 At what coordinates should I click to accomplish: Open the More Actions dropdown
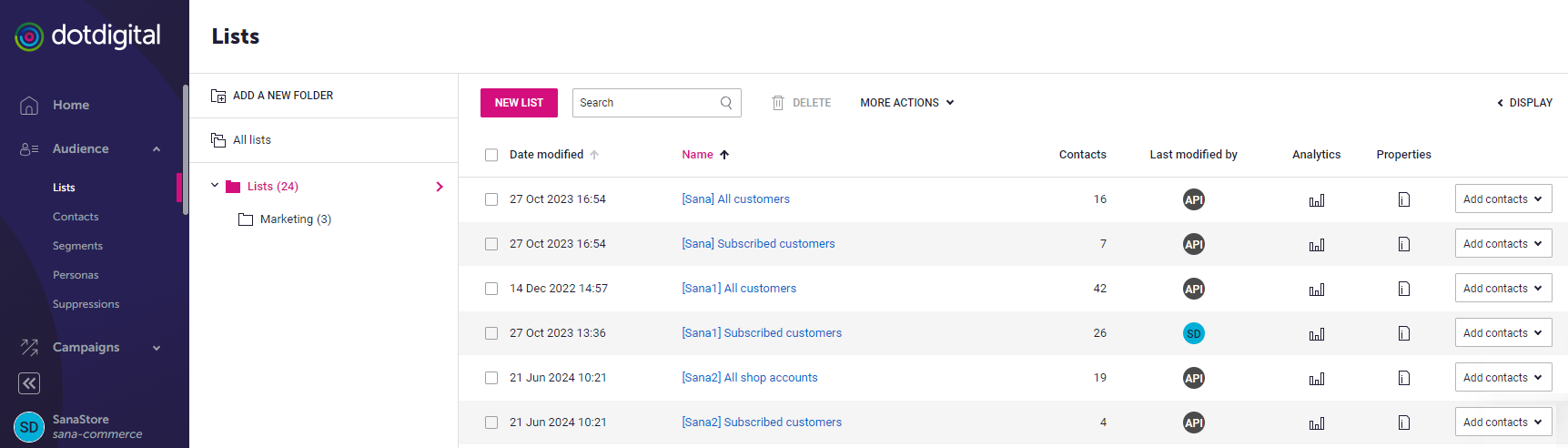tap(907, 103)
